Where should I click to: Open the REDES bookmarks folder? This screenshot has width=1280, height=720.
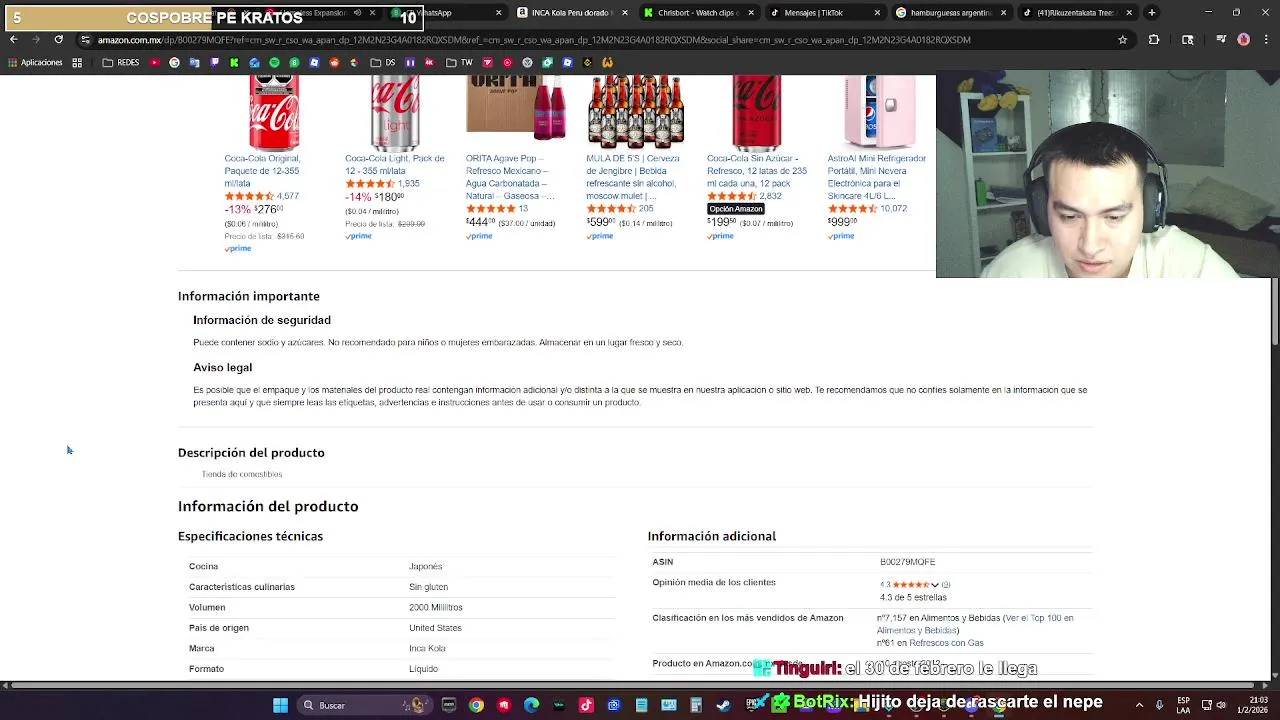tap(120, 62)
